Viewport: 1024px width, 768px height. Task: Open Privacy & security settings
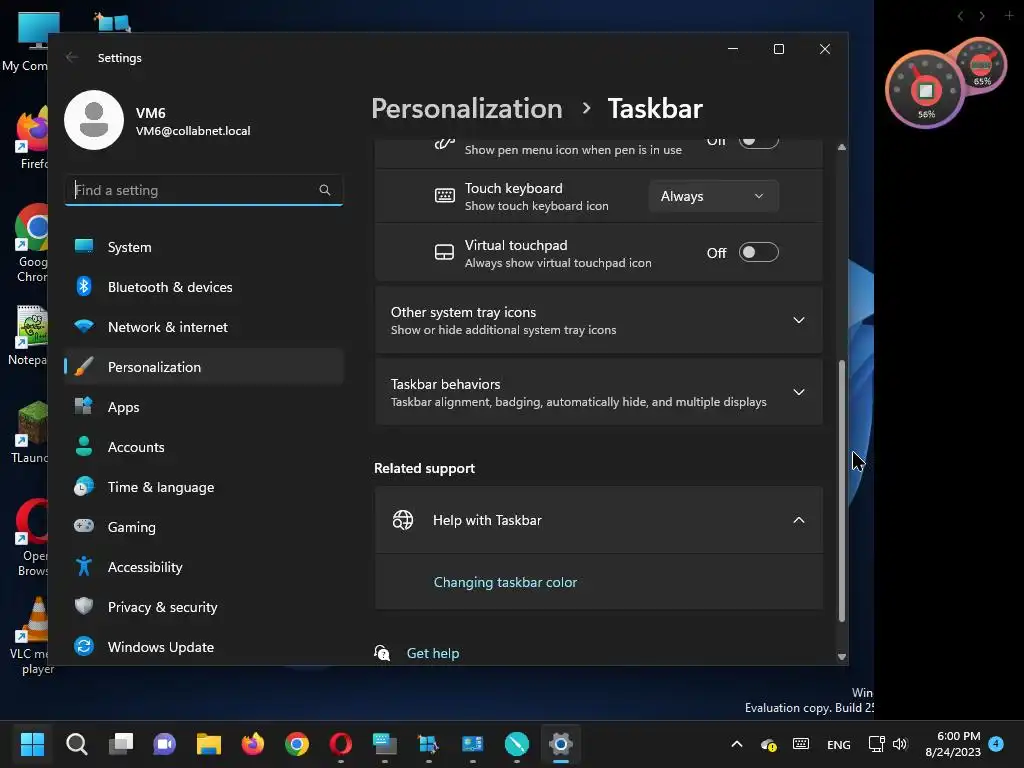204,607
